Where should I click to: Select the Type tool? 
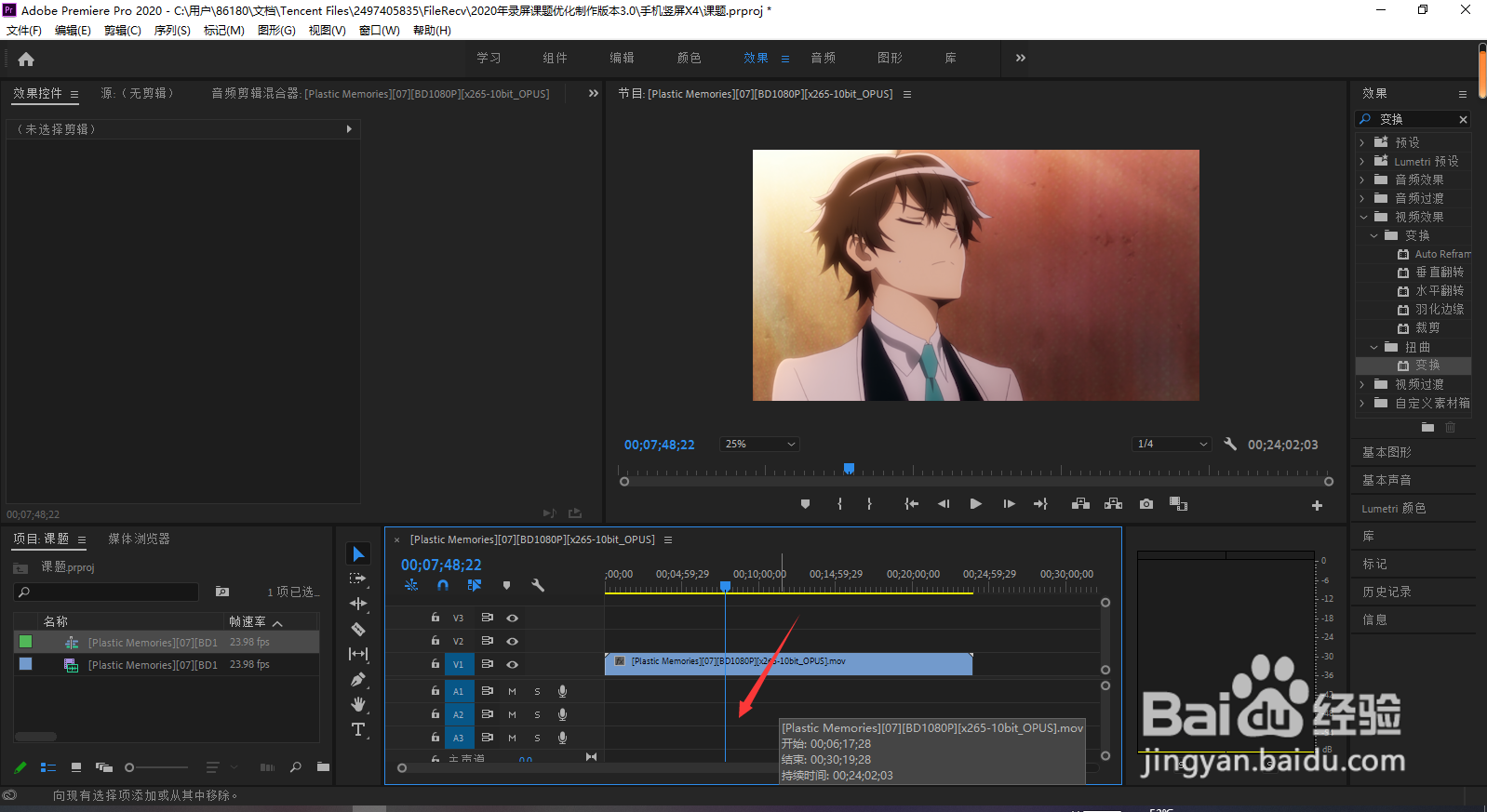tap(358, 729)
